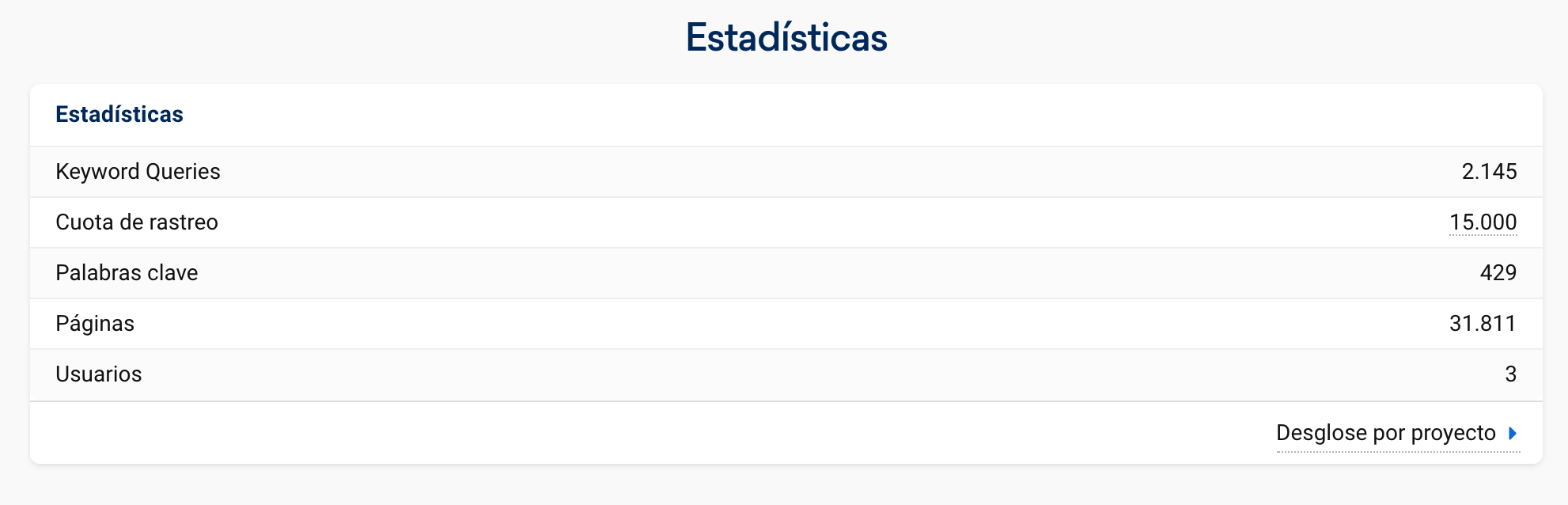This screenshot has width=1568, height=505.
Task: Select the Usuarios label
Action: (99, 374)
